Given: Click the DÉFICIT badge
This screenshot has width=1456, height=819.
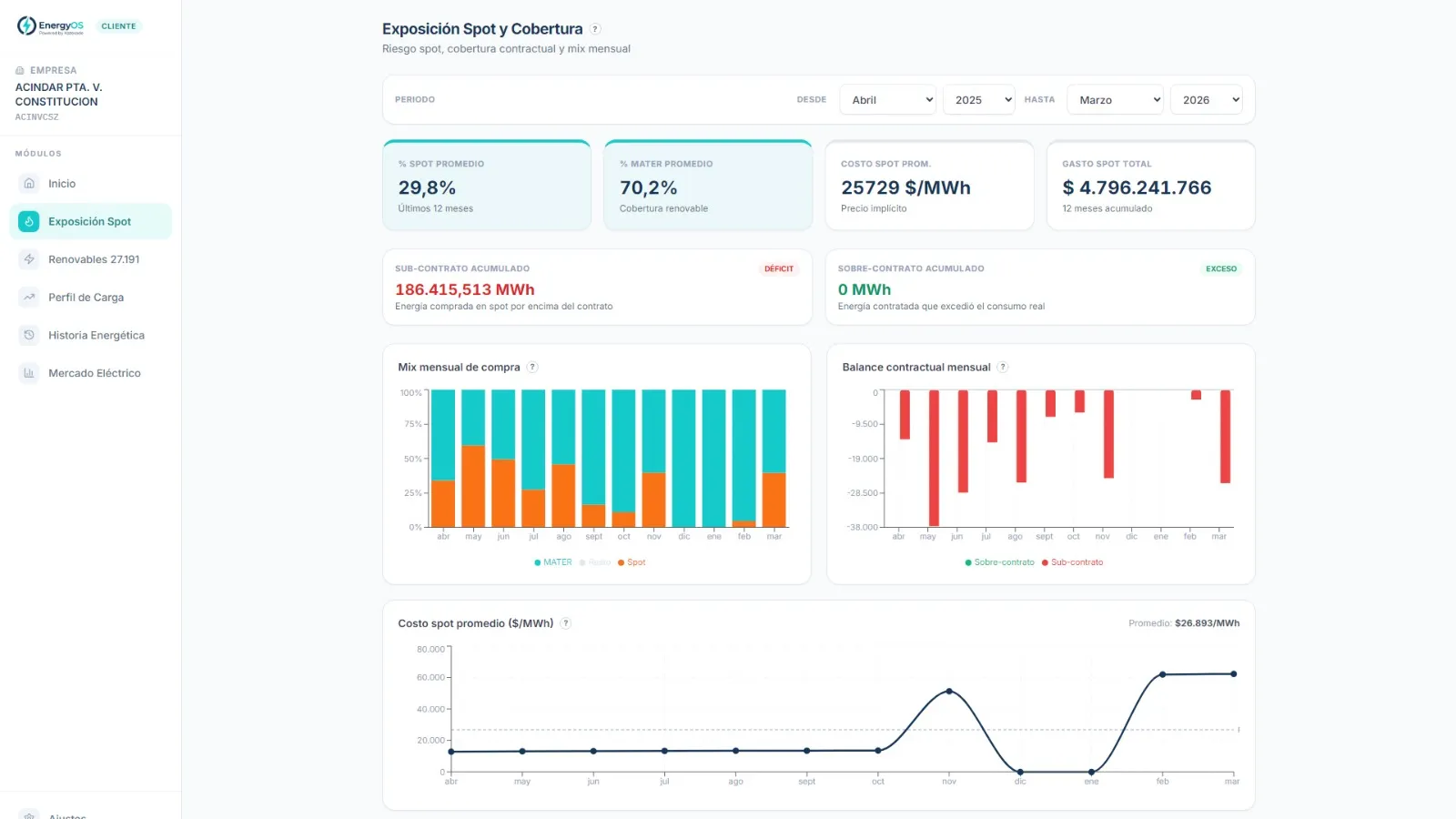Looking at the screenshot, I should (x=779, y=268).
